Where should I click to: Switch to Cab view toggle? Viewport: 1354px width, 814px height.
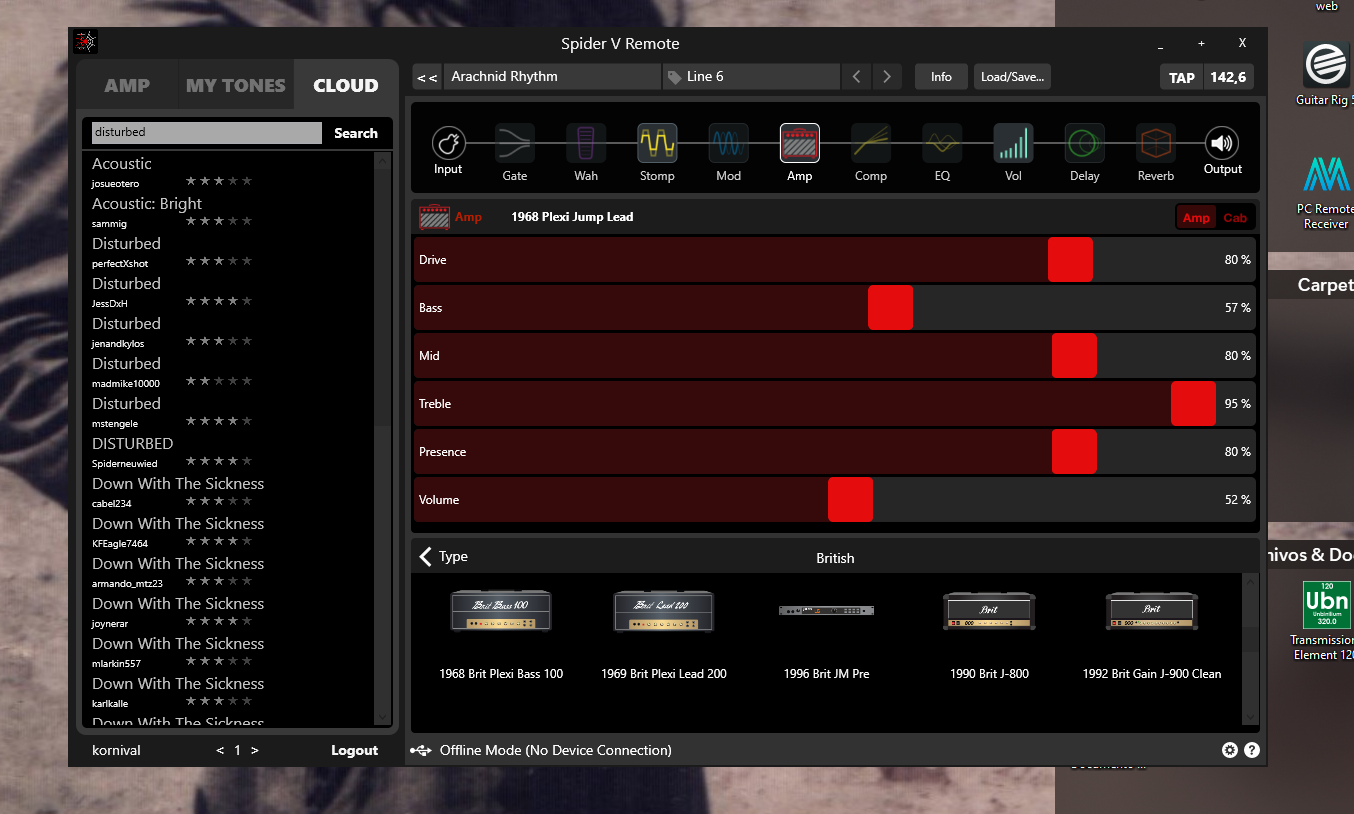(x=1235, y=218)
